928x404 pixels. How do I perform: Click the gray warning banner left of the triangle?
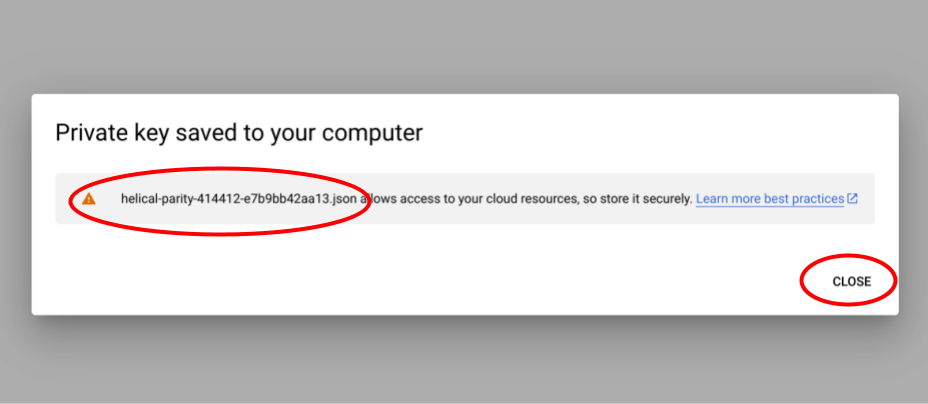tap(66, 199)
